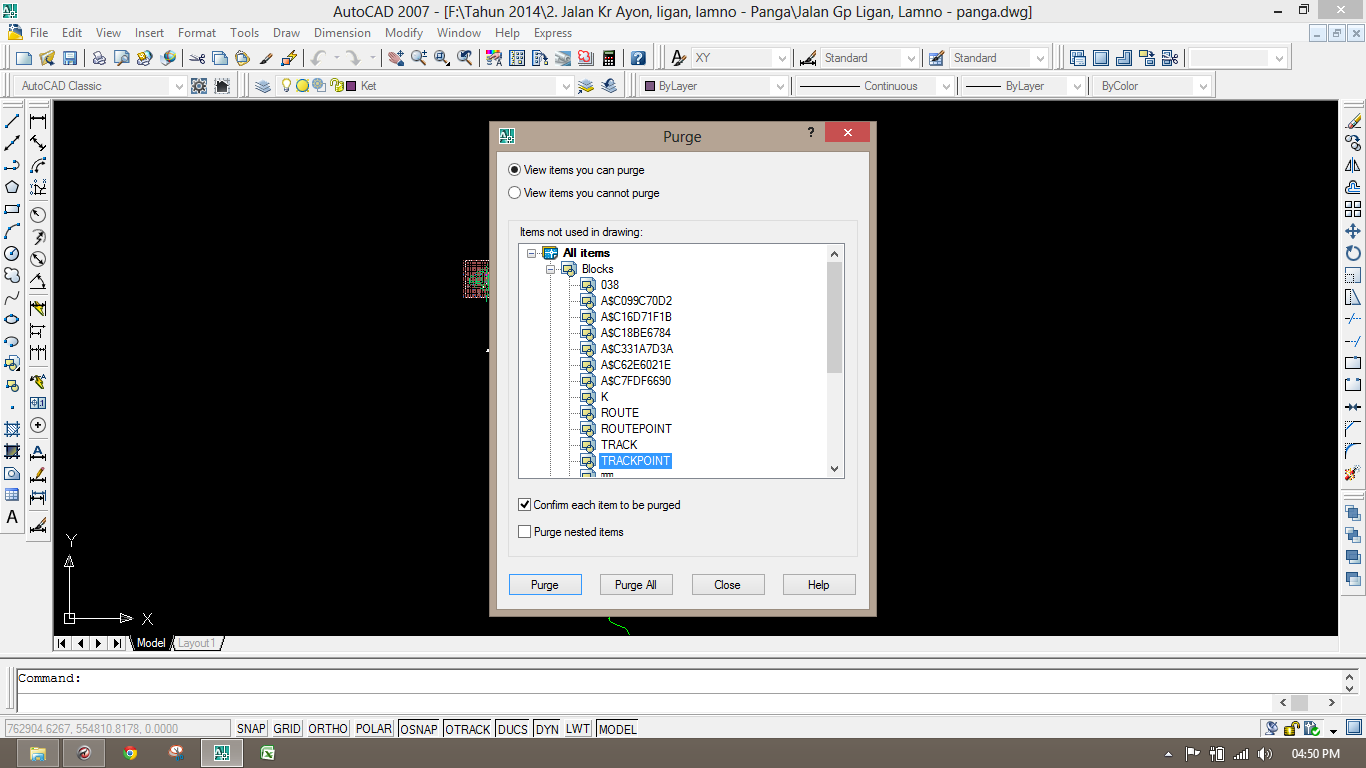Open the ByLayer color control dropdown
Screen dimensions: 1366x768
pos(779,86)
